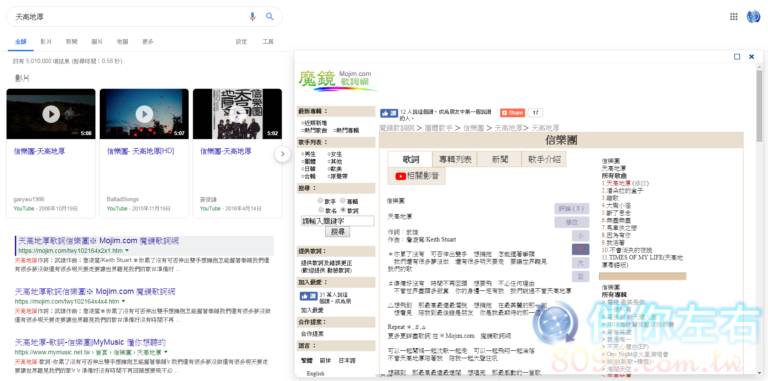768x381 pixels.
Task: Set lyrics font size to 大
Action: coord(580,263)
